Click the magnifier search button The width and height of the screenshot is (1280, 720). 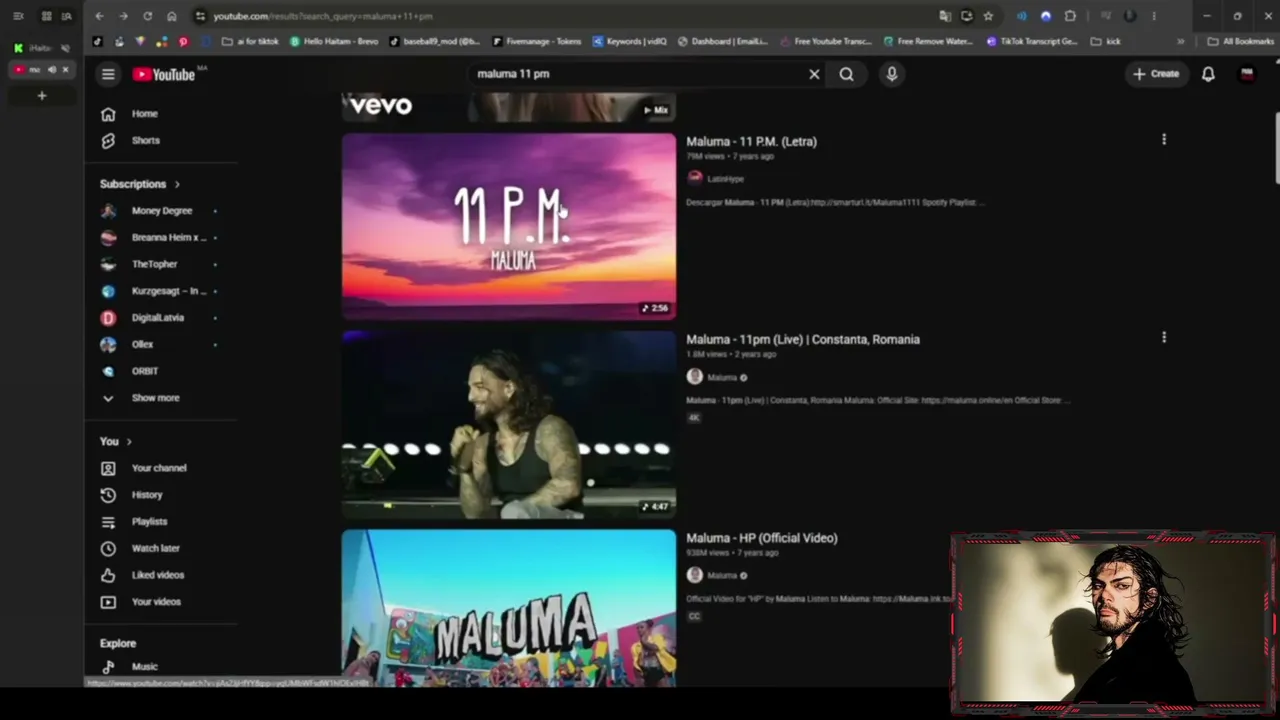pyautogui.click(x=847, y=74)
